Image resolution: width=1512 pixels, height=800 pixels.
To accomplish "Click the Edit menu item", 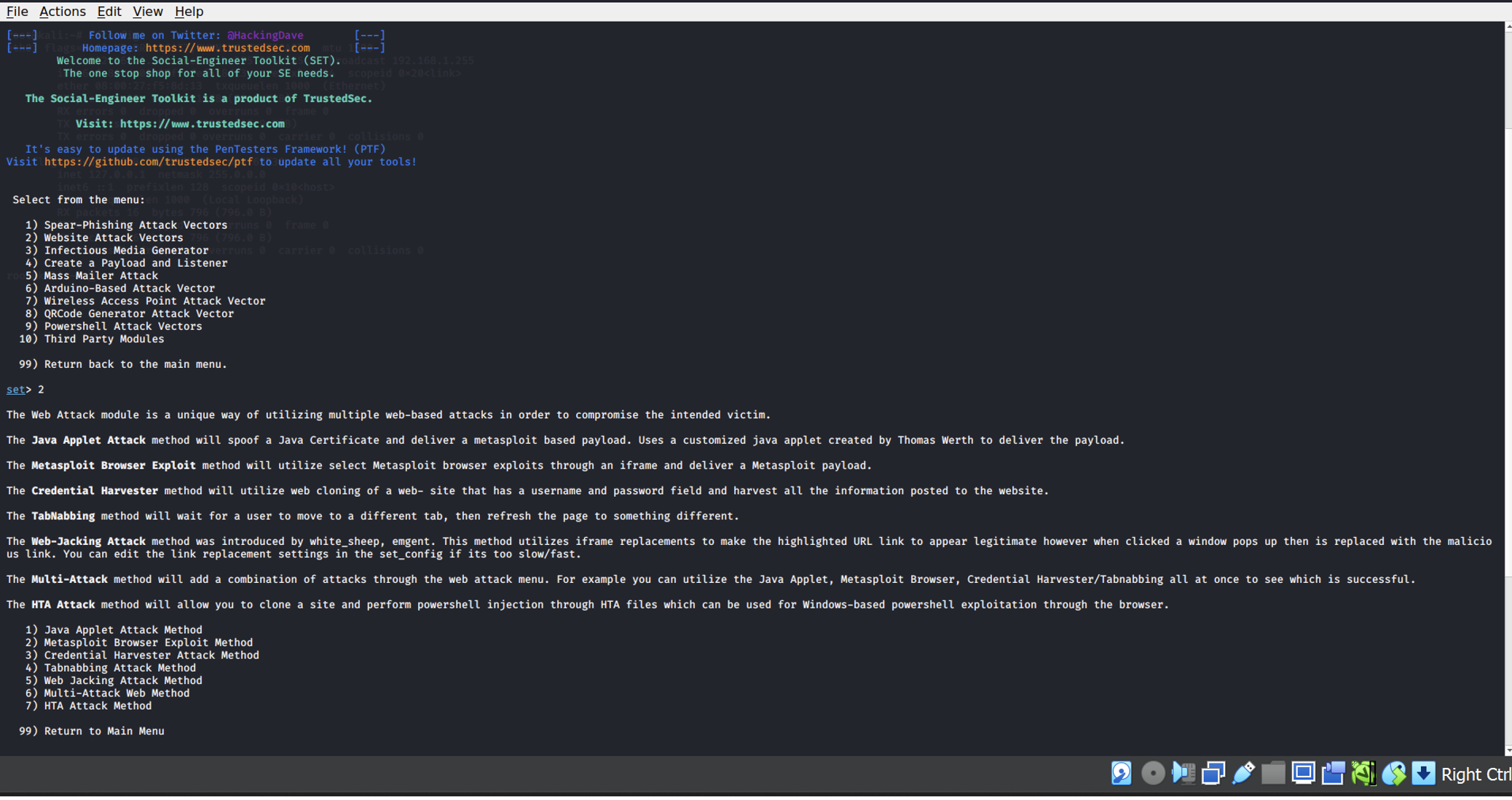I will 106,11.
